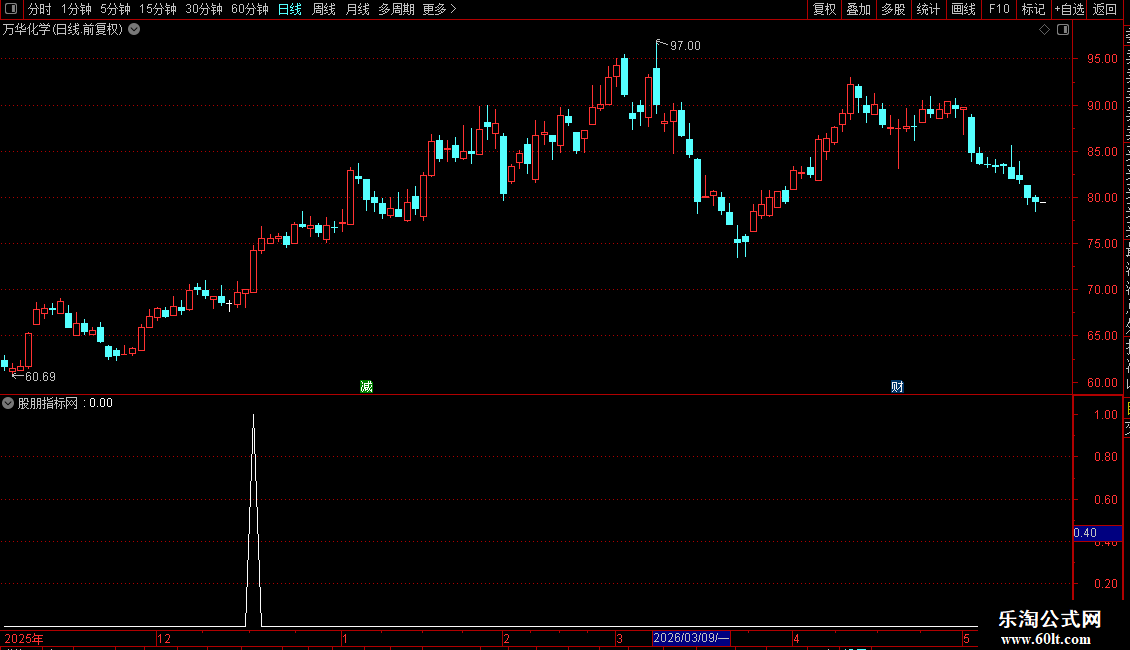Expand the 股朋指标网 indicator menu arrow

pos(8,404)
